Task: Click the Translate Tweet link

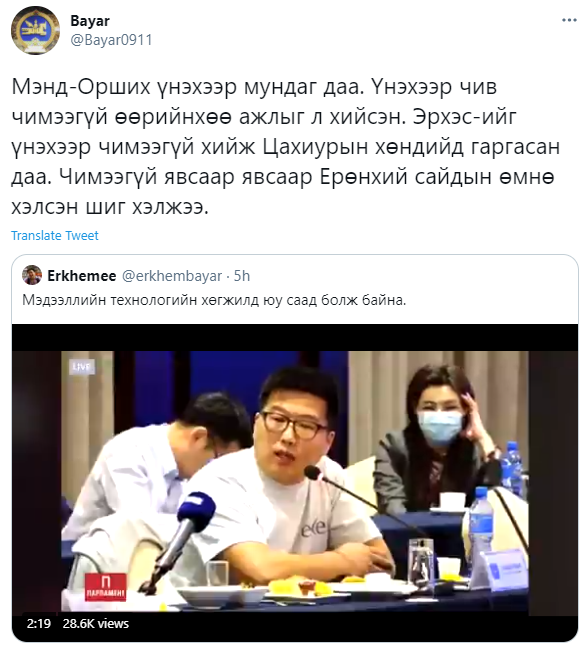Action: pos(55,235)
